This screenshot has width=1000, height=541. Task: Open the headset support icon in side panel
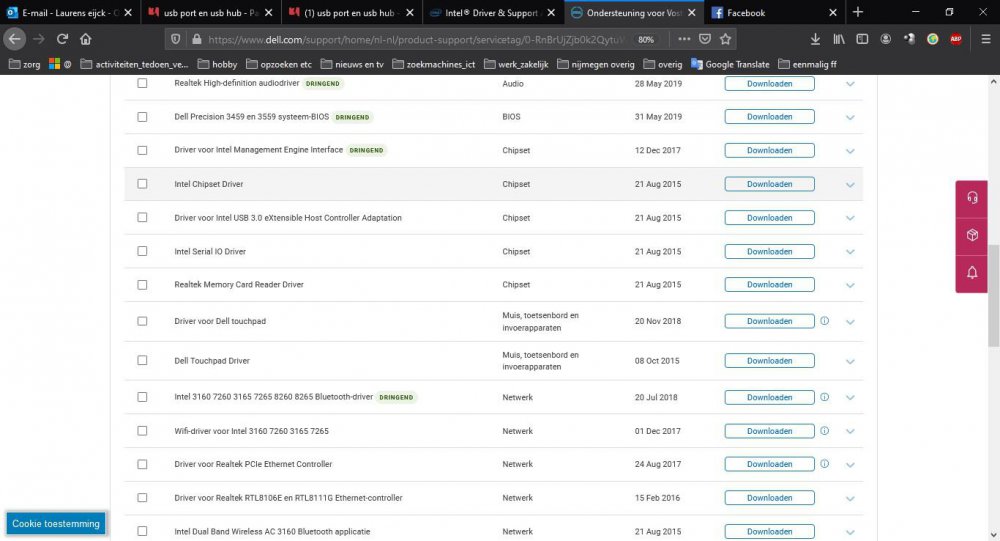pyautogui.click(x=972, y=197)
